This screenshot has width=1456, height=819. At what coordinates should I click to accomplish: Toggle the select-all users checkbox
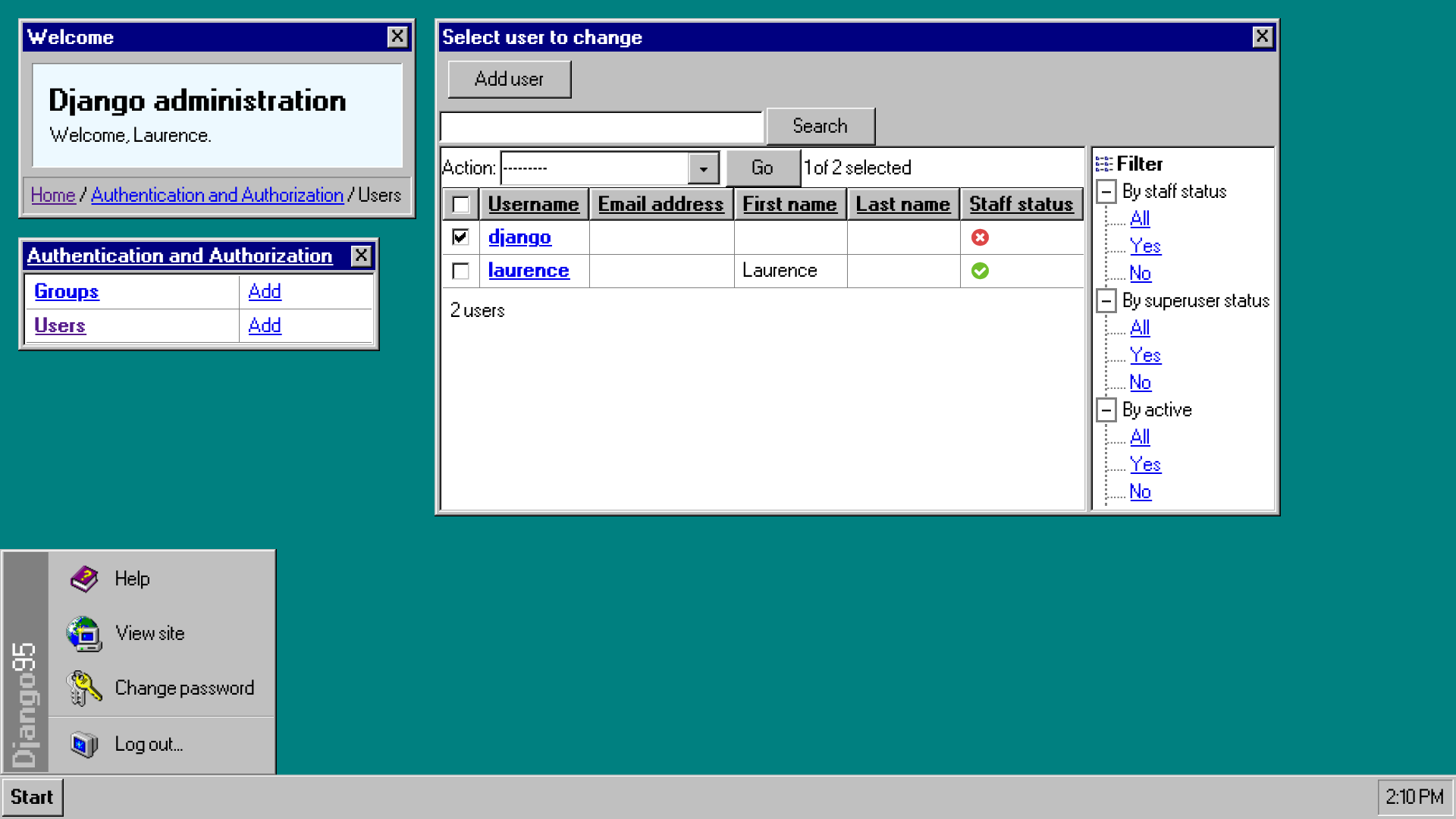[460, 204]
